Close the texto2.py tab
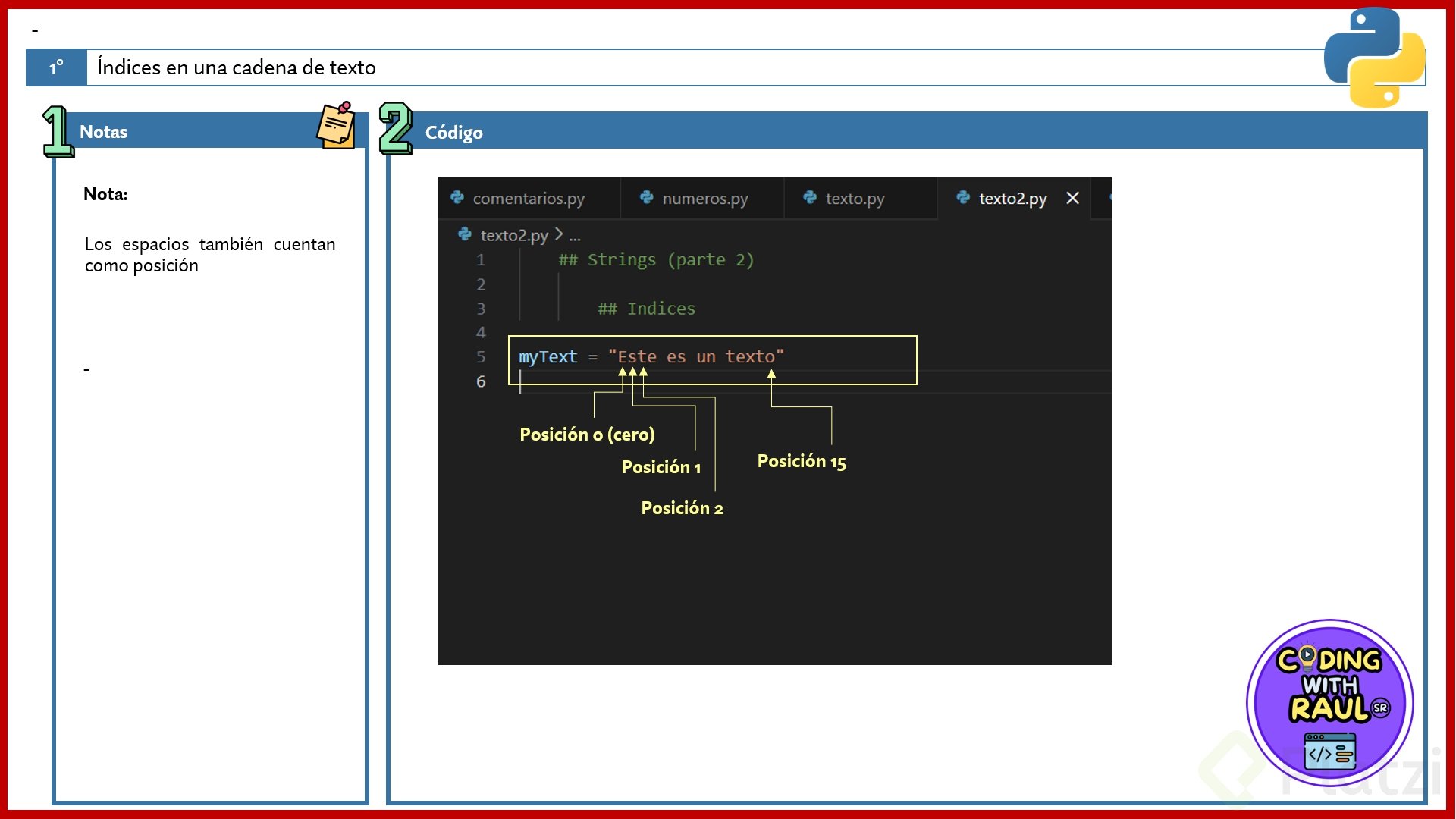1456x819 pixels. 1072,198
